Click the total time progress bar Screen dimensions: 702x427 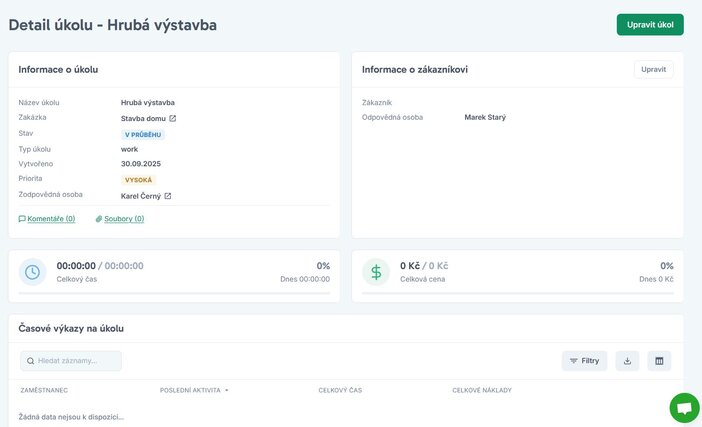point(173,293)
